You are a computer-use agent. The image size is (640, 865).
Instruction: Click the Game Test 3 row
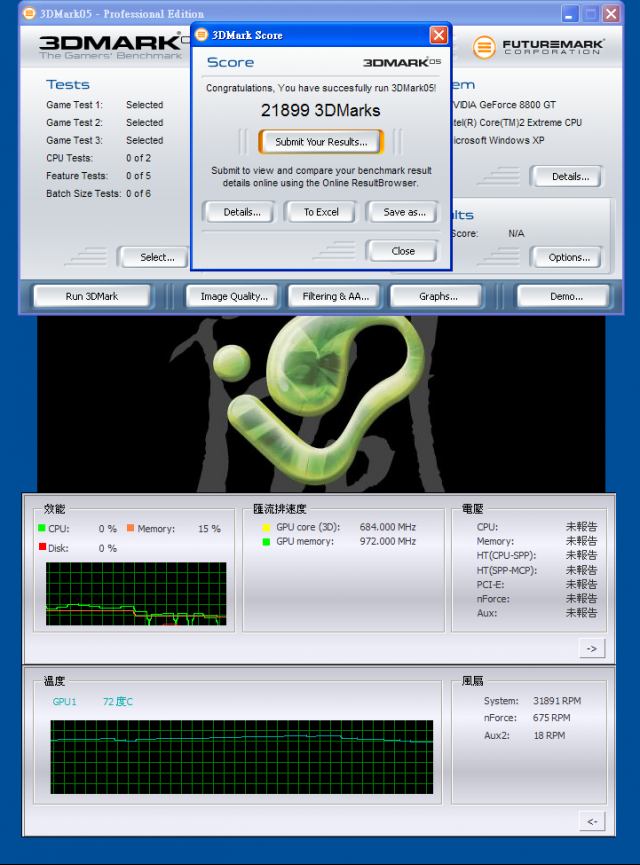[x=105, y=140]
